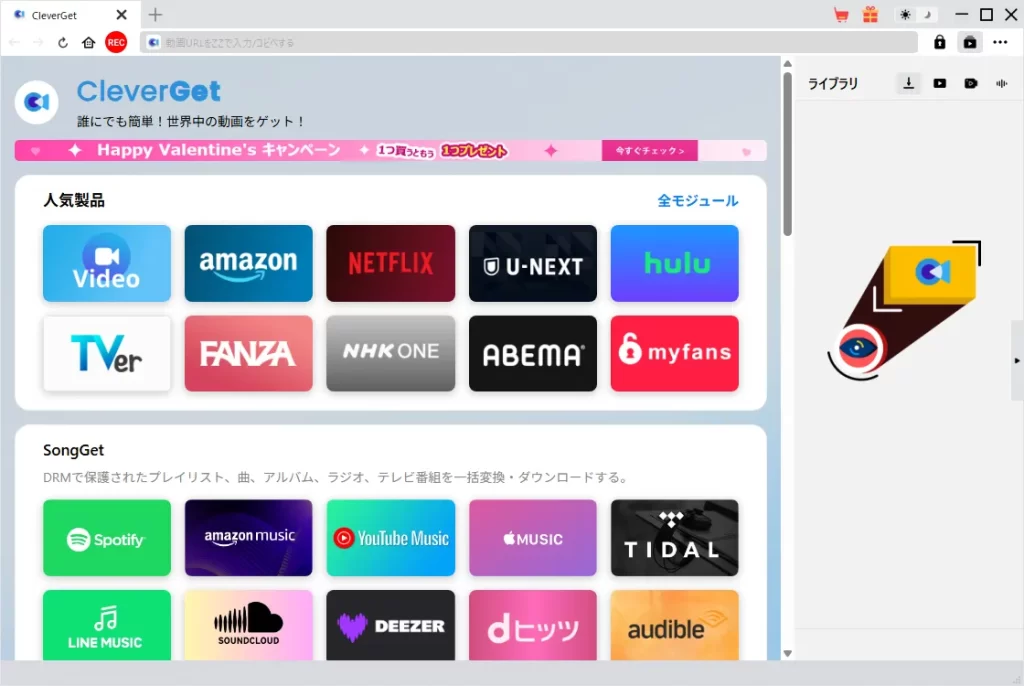
Task: Switch to light mode with sun toggle
Action: point(906,15)
